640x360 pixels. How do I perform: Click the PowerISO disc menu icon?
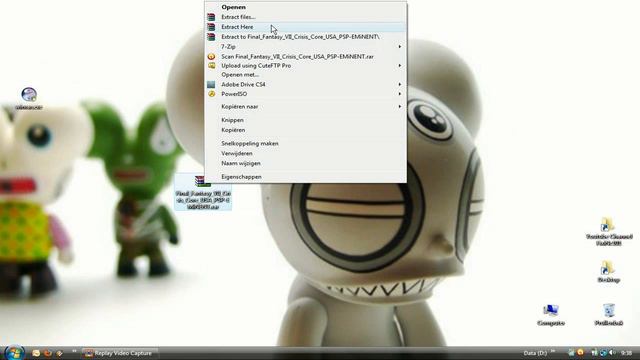211,94
